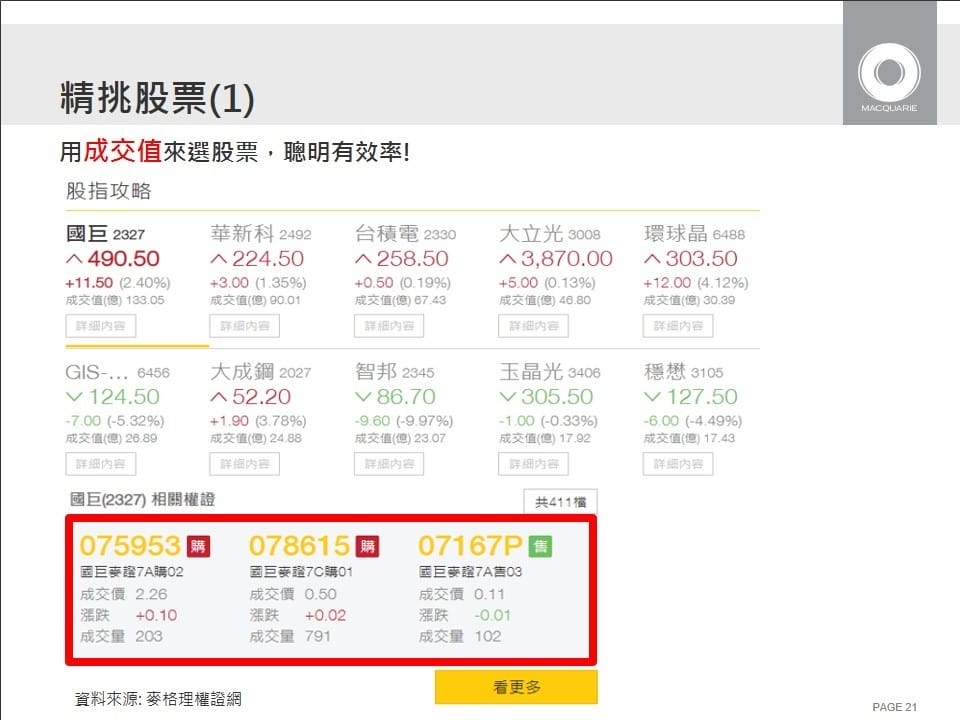Open 詳細內容 under 大成鋼
The height and width of the screenshot is (720, 960).
click(x=244, y=464)
